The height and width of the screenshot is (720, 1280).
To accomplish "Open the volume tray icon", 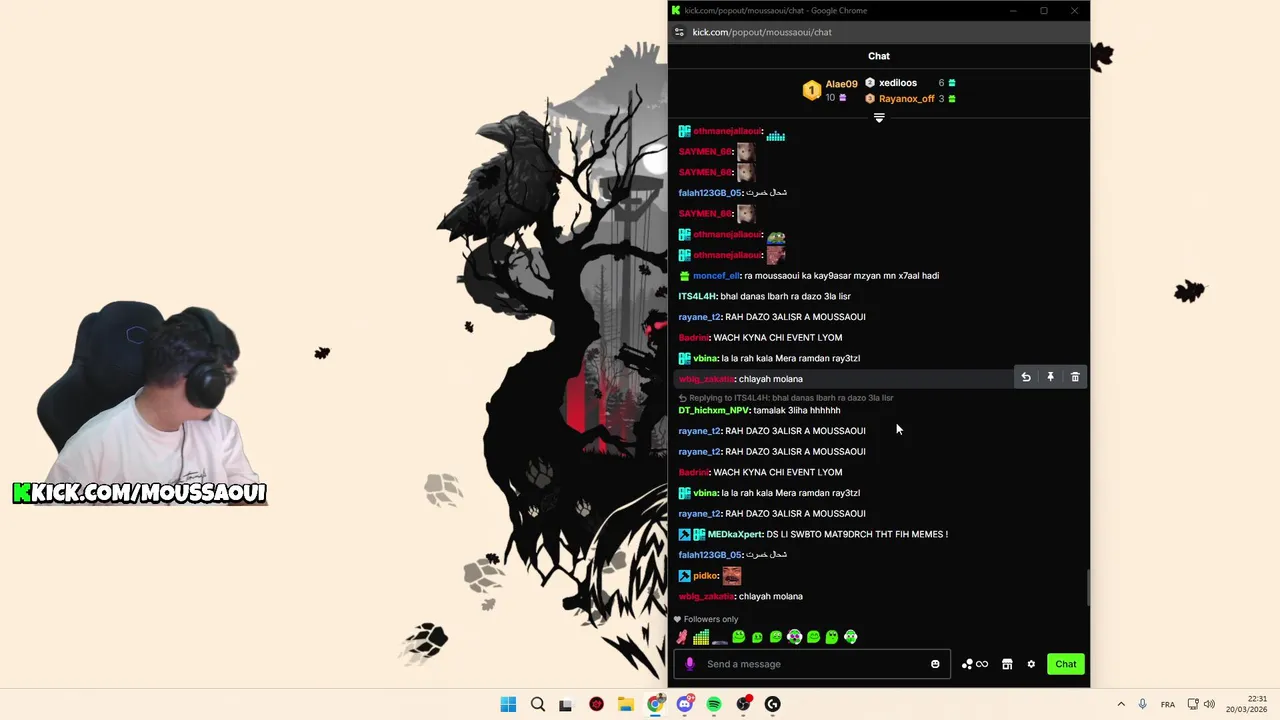I will [1209, 704].
